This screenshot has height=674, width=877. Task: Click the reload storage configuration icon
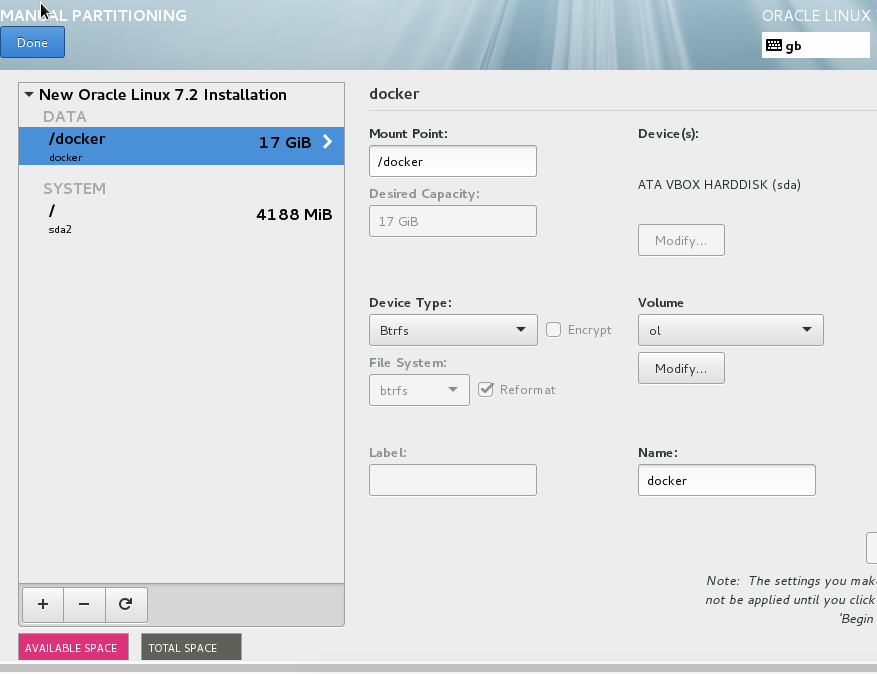tap(126, 604)
